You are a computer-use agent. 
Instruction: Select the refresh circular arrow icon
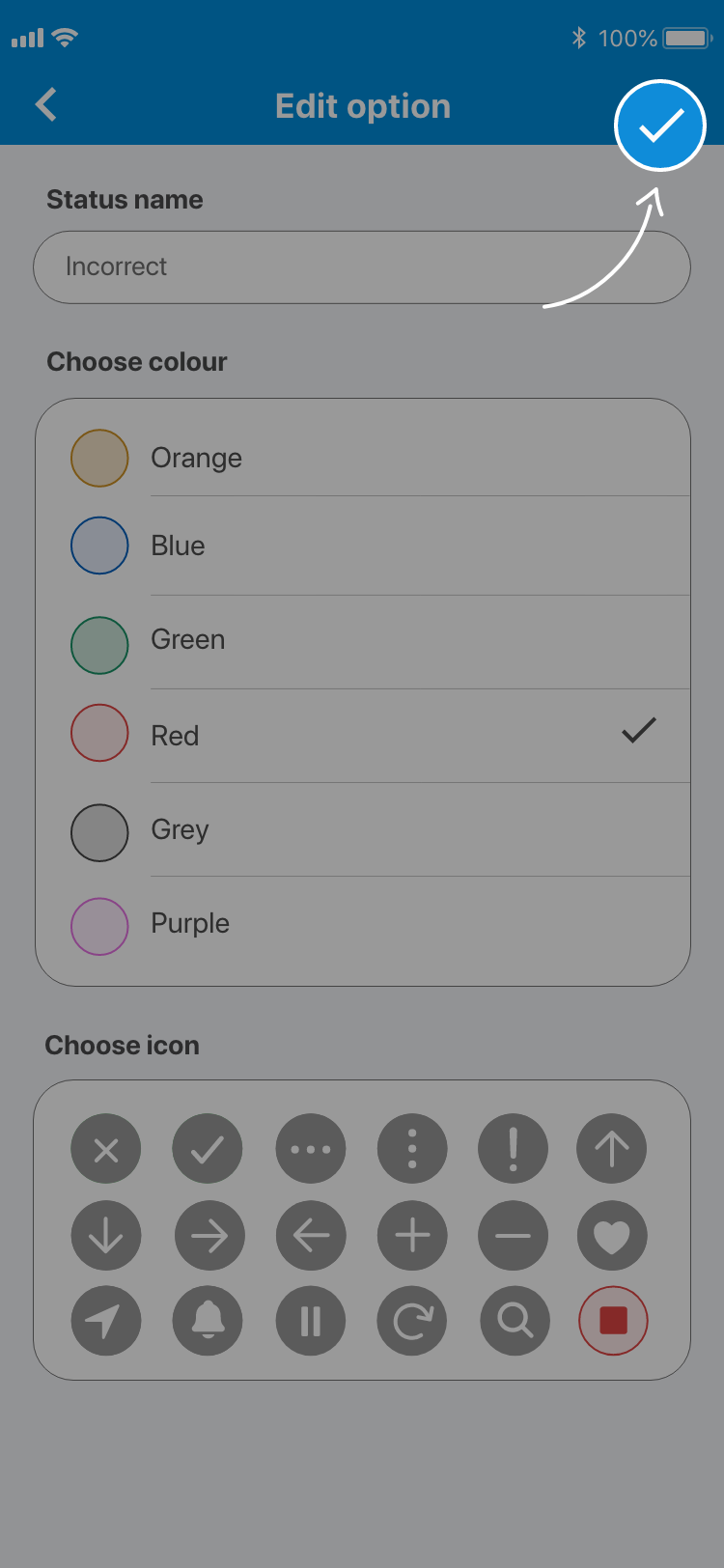[x=412, y=1320]
